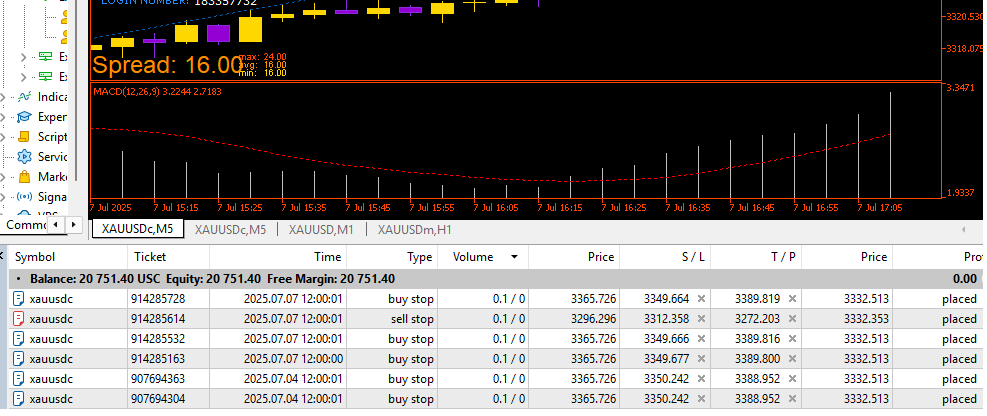The image size is (987, 416).
Task: Select the Services item in Navigator tree
Action: 52,157
